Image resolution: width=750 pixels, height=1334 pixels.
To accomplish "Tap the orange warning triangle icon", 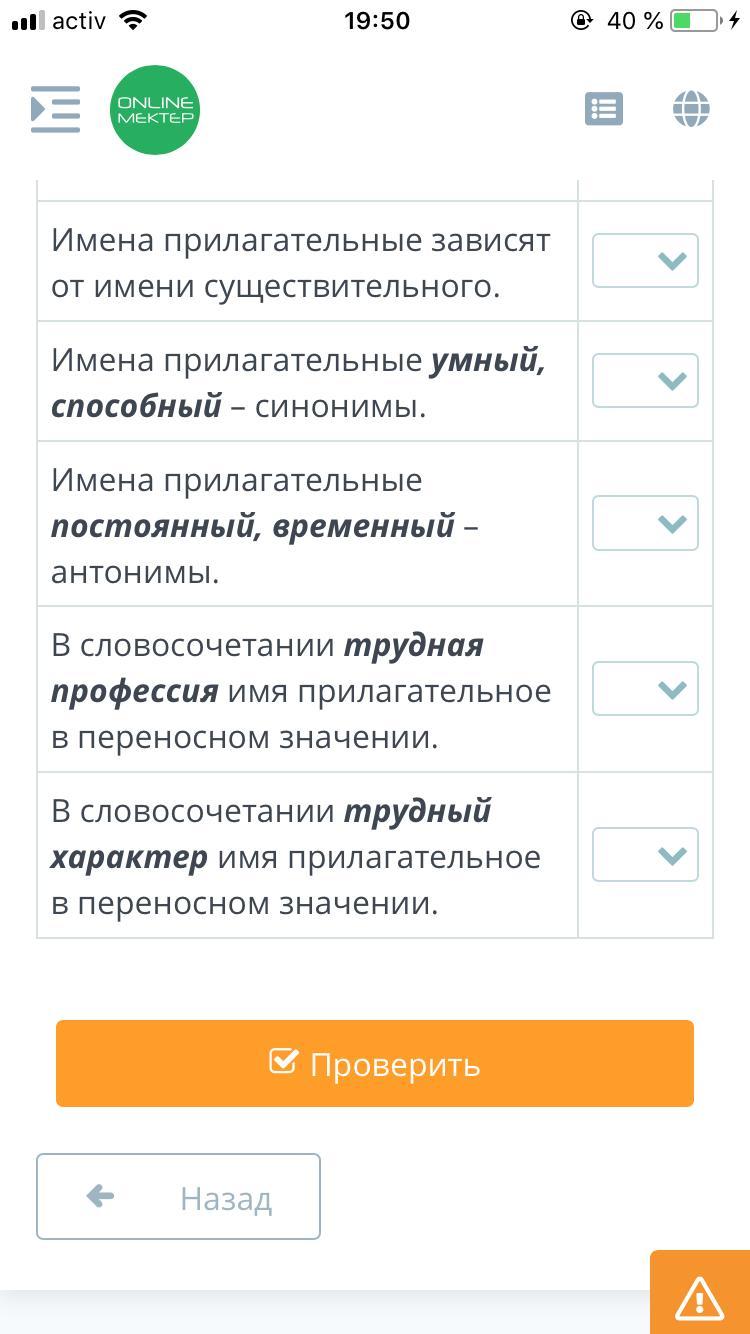I will [x=699, y=1297].
